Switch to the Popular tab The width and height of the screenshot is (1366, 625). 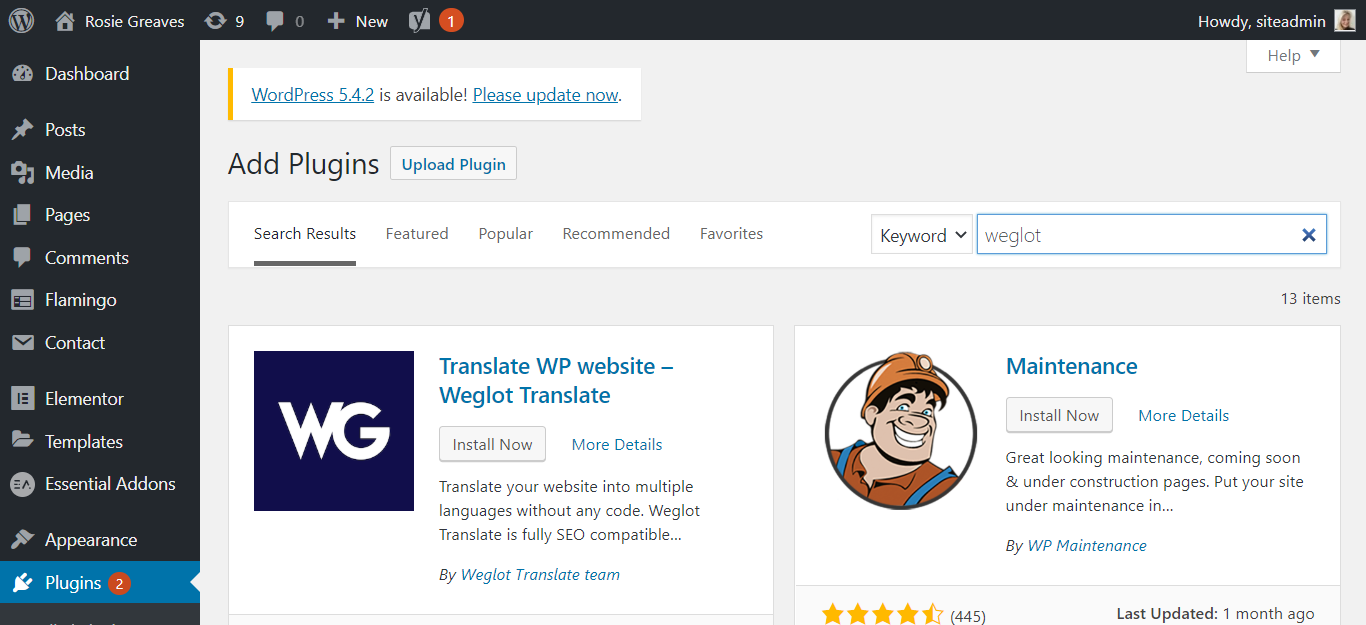pos(506,234)
